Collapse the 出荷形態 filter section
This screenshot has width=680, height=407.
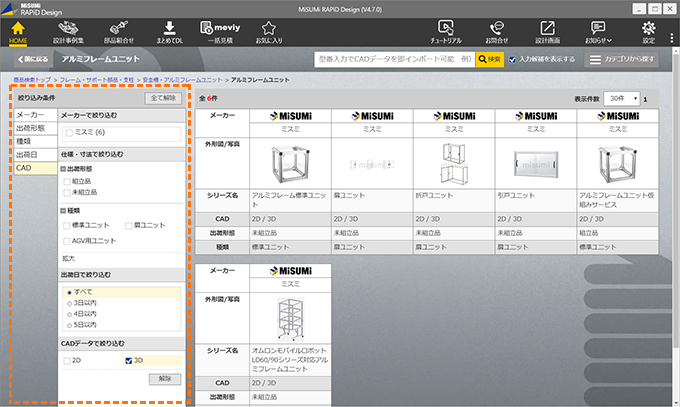click(62, 169)
